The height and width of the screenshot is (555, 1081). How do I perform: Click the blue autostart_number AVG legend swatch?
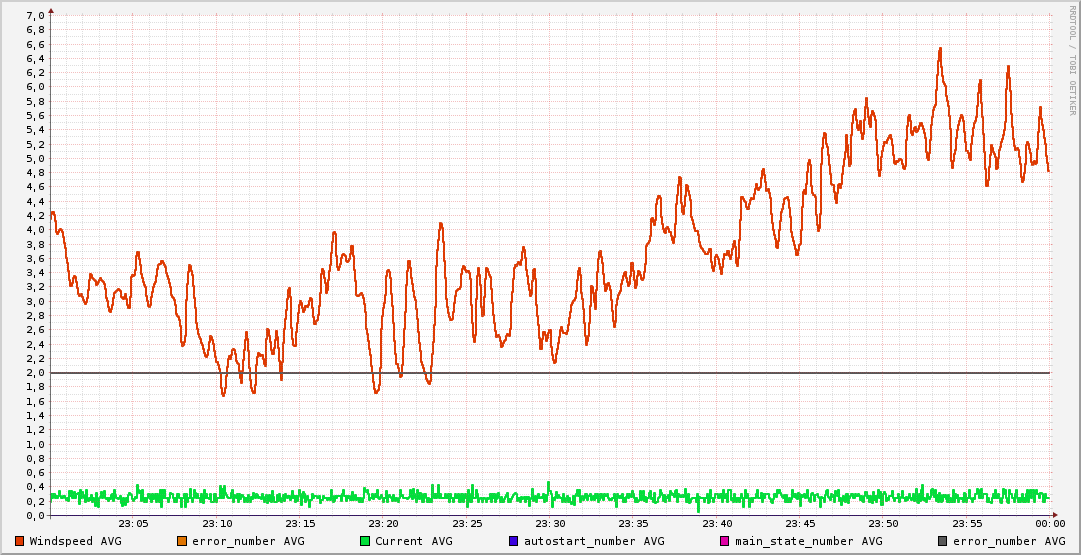[513, 541]
